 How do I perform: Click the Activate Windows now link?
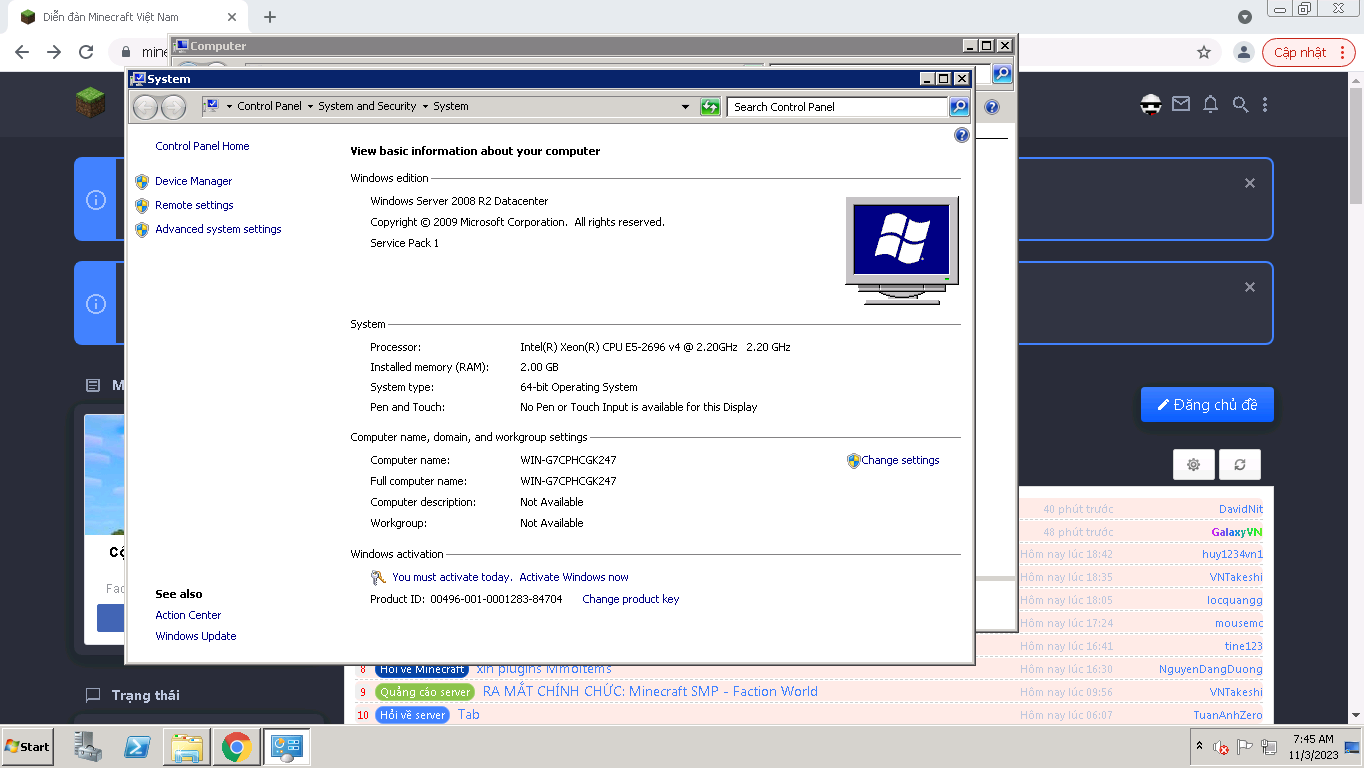(574, 577)
